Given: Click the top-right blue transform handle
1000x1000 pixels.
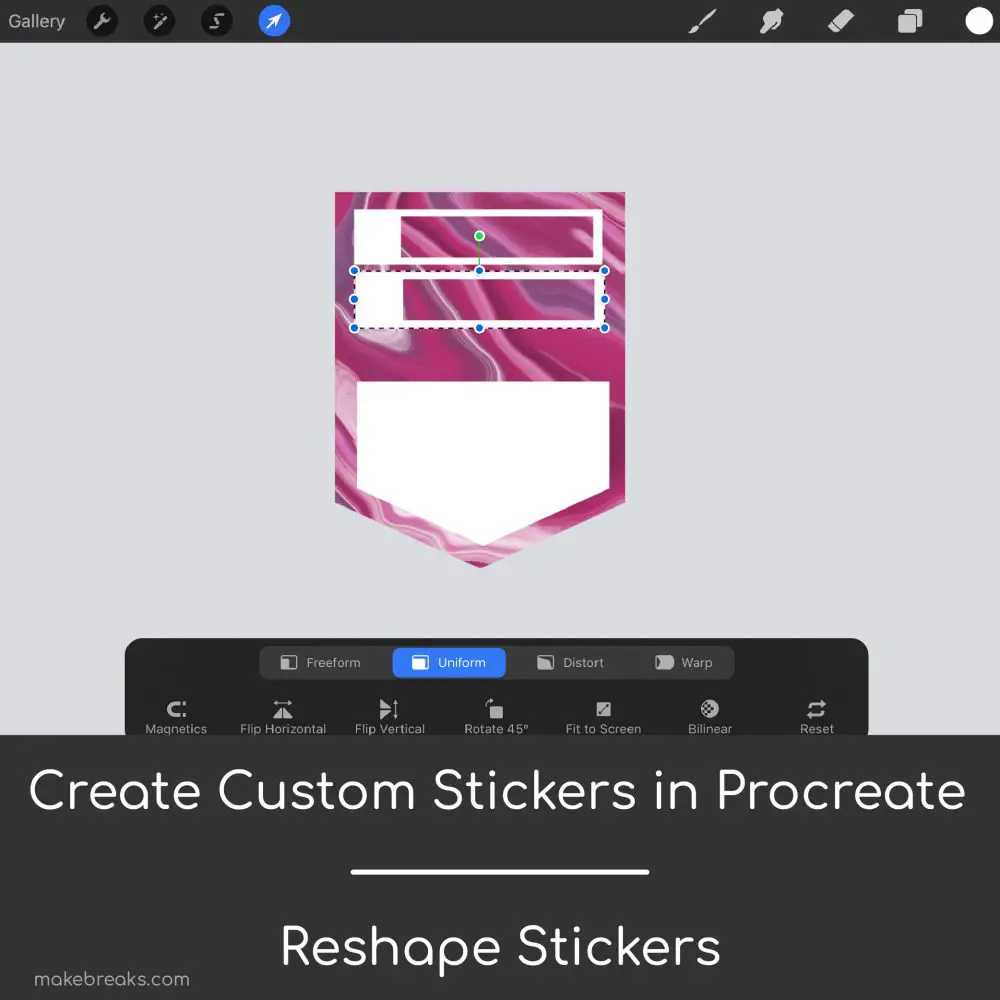Looking at the screenshot, I should (x=605, y=270).
